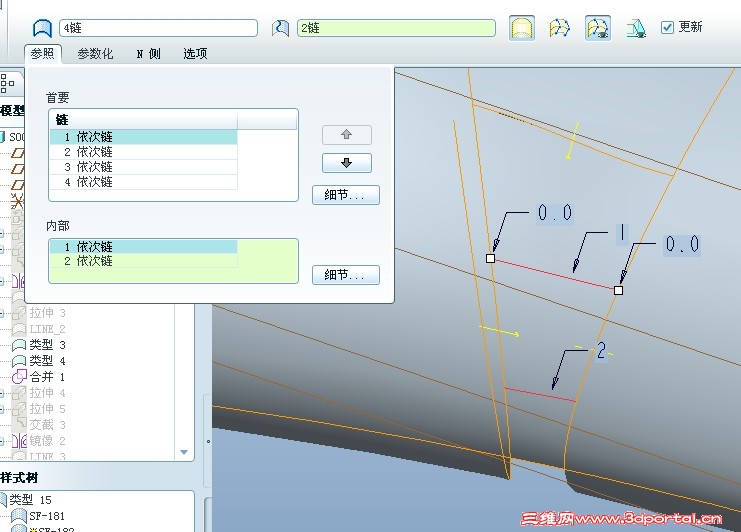
Task: Click the green 2链 collector field
Action: pyautogui.click(x=396, y=28)
